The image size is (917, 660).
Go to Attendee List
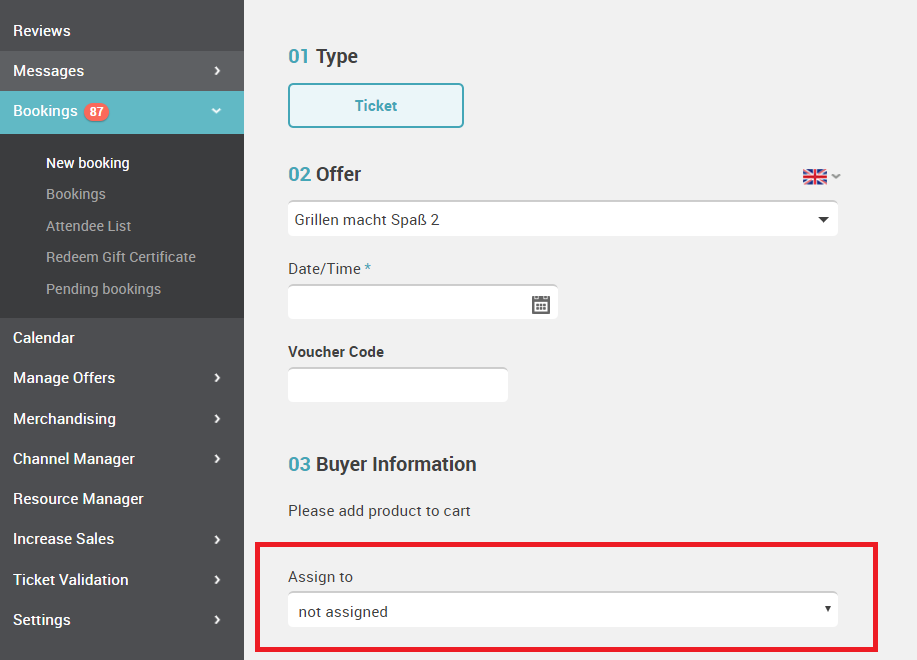pos(88,226)
